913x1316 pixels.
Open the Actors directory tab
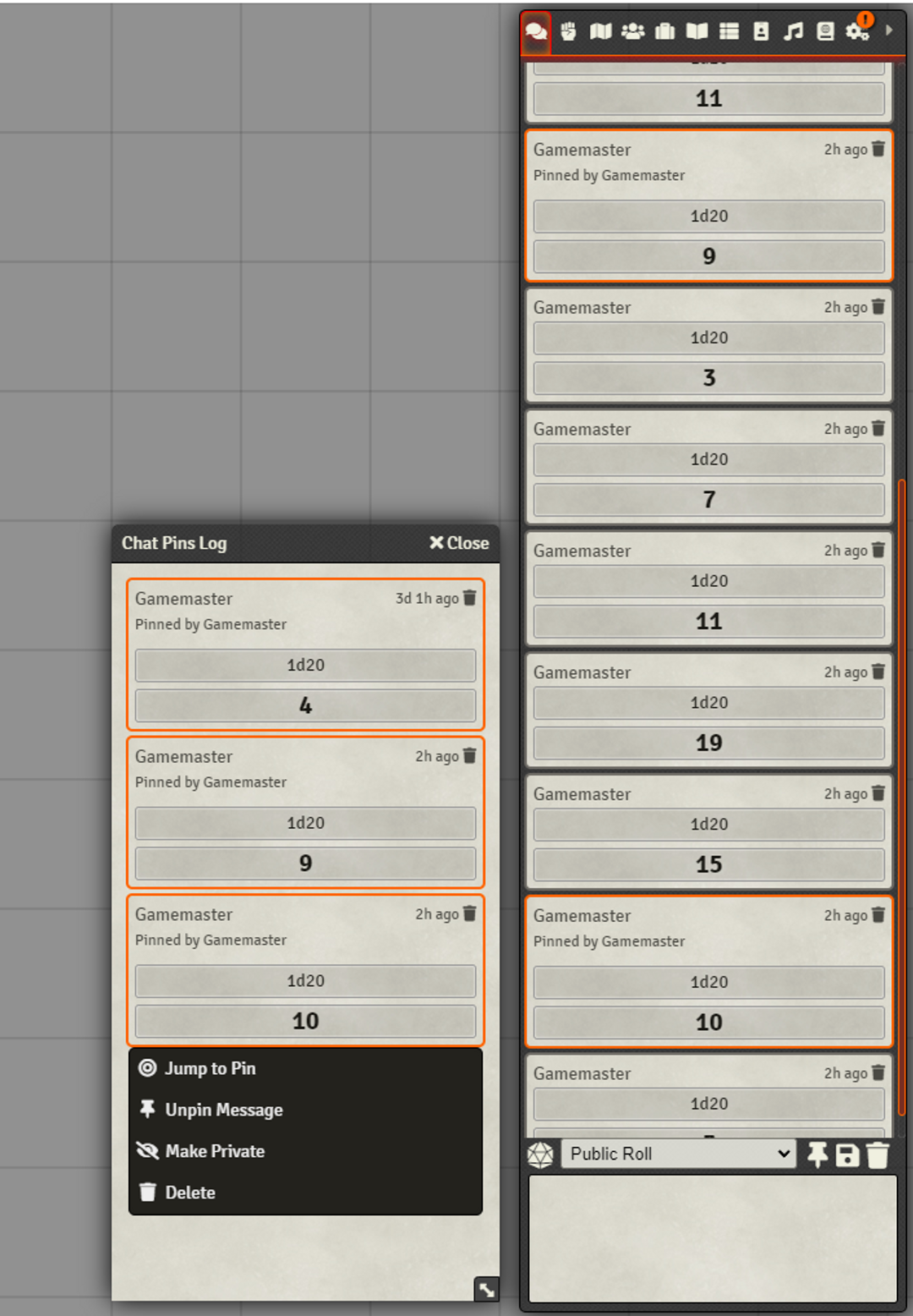pos(632,32)
